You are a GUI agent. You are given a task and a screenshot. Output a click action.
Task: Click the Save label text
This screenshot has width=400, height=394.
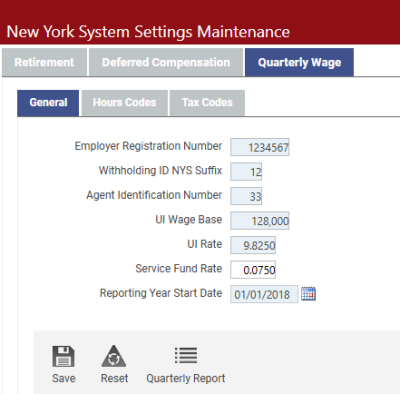point(64,378)
